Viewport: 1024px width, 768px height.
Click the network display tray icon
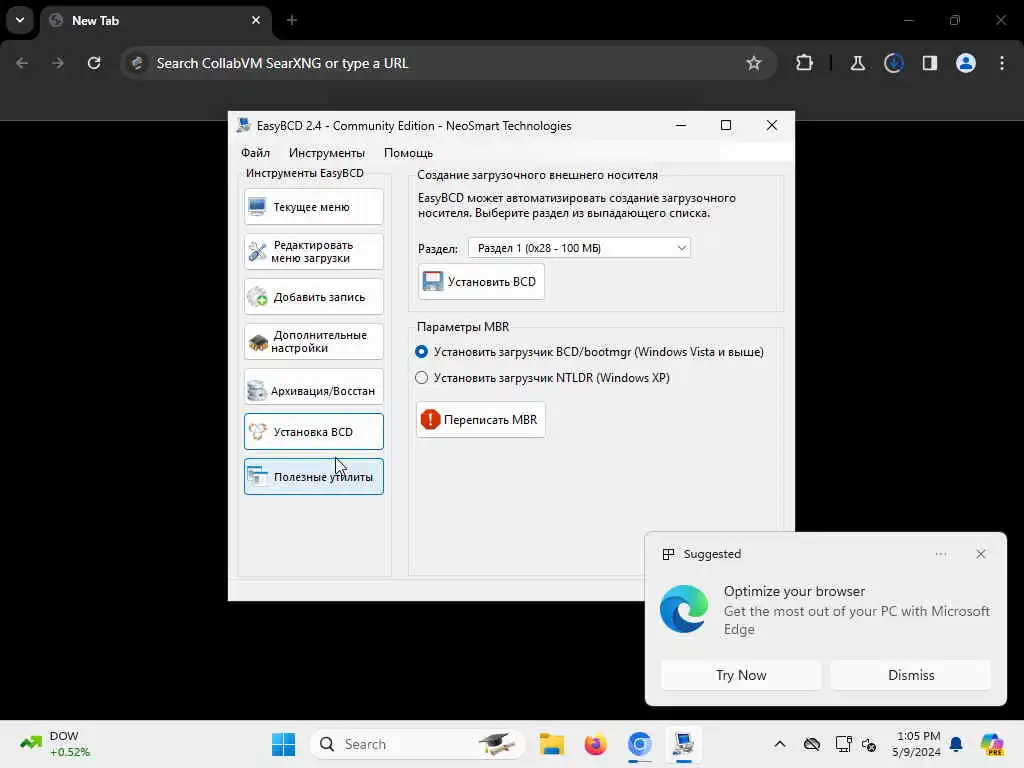[x=843, y=744]
